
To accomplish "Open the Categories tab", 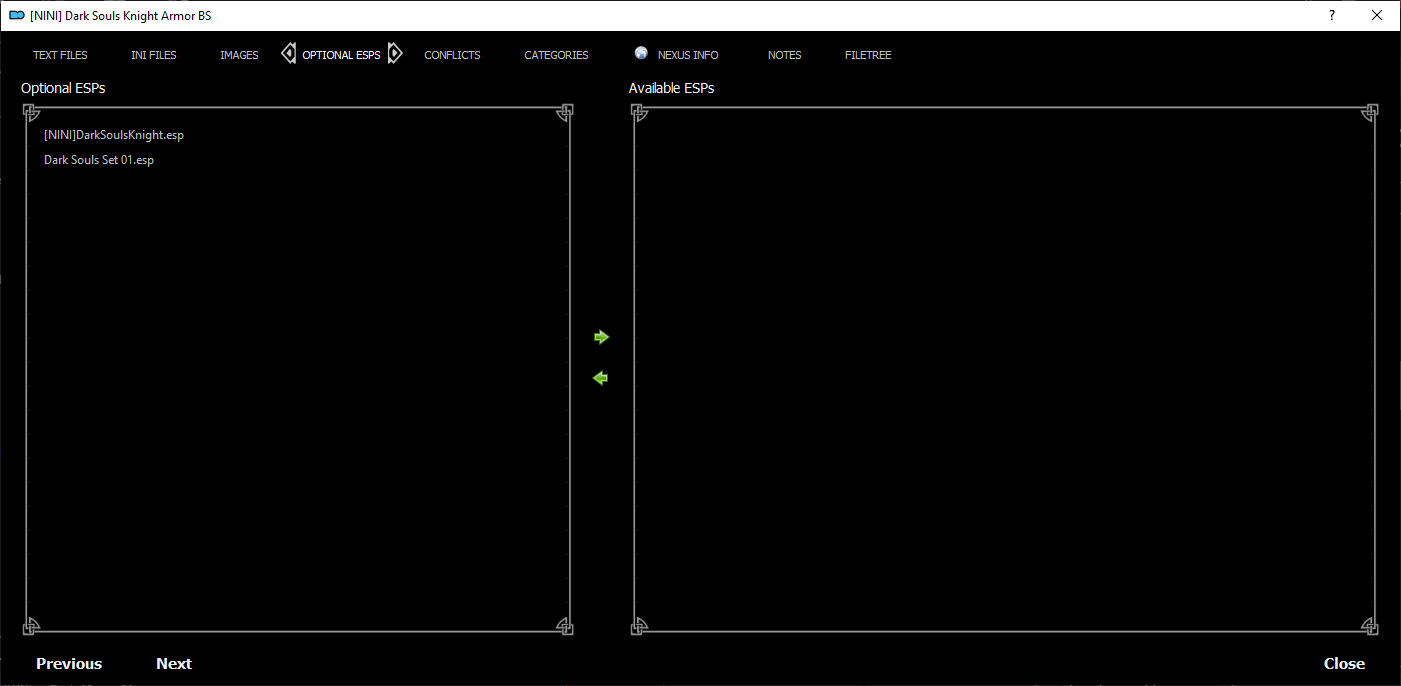I will pyautogui.click(x=556, y=55).
